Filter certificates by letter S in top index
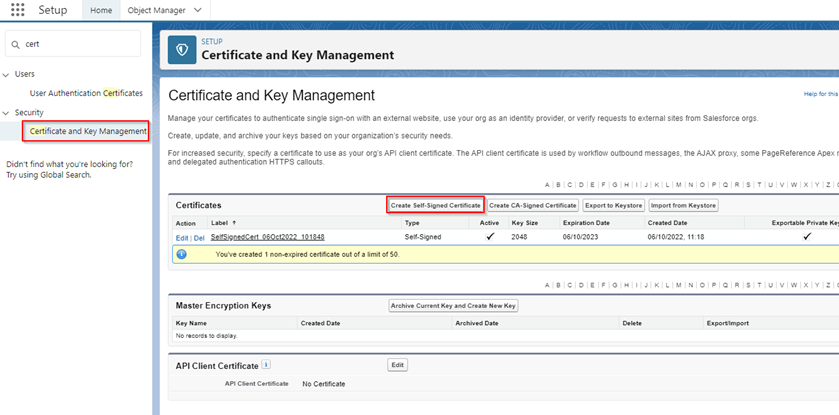This screenshot has height=415, width=839. coord(748,185)
